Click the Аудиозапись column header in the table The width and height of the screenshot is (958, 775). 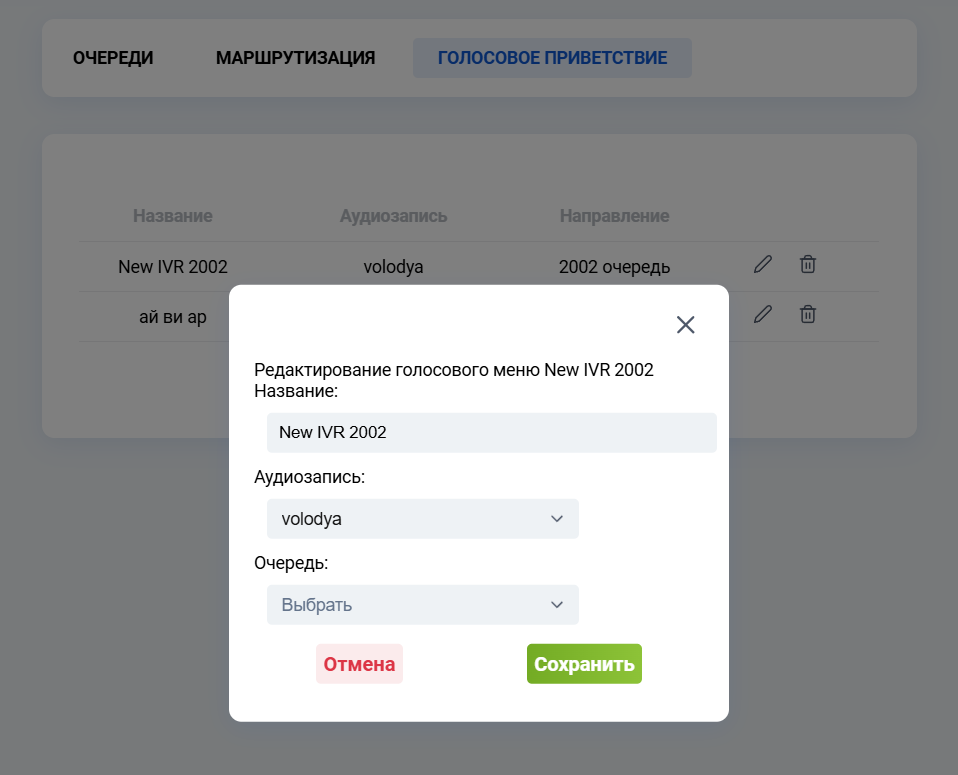pyautogui.click(x=393, y=216)
